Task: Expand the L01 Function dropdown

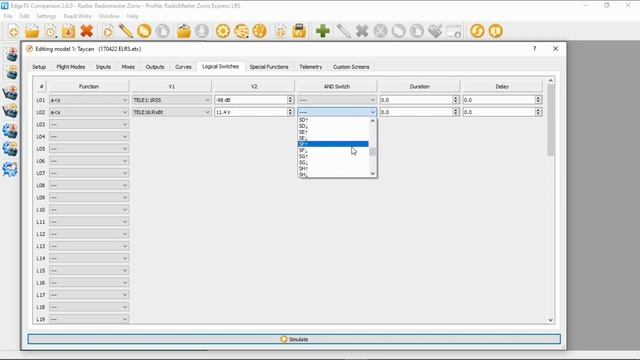Action: click(x=89, y=100)
